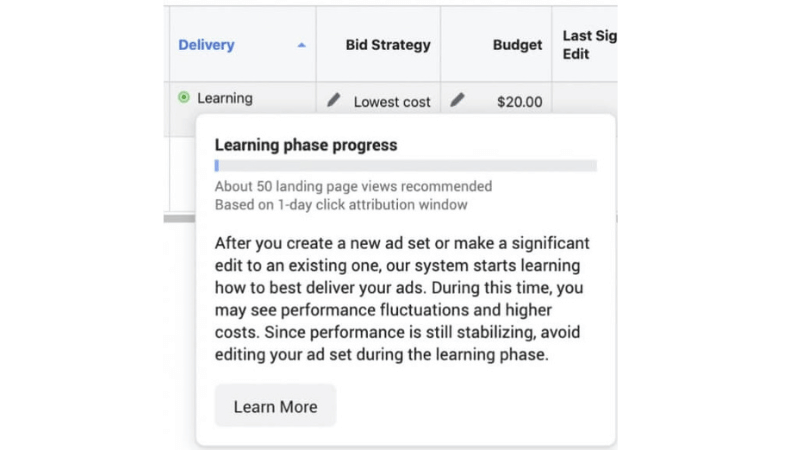Screen dimensions: 800x450
Task: Select the Budget column header
Action: 517,45
